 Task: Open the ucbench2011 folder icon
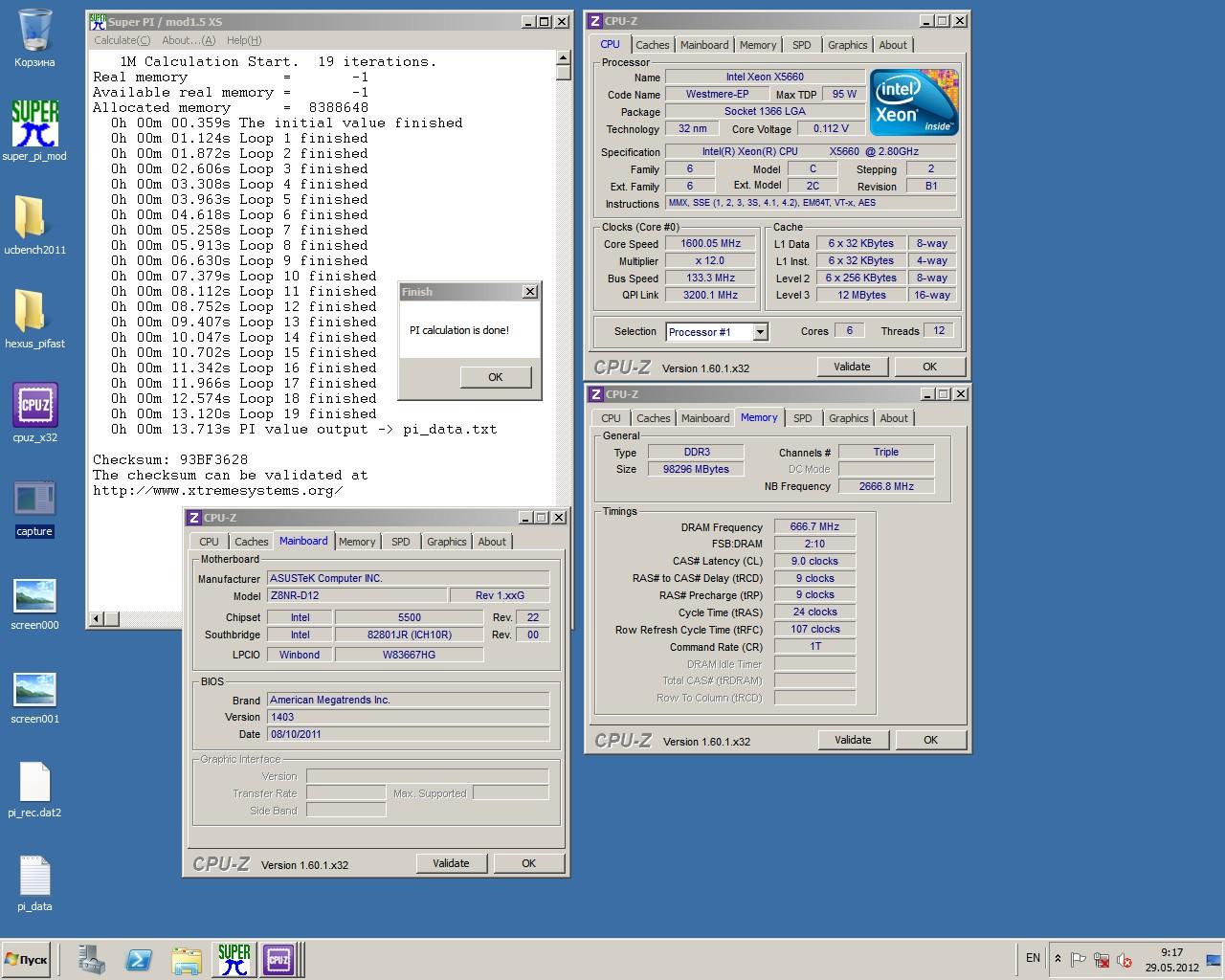pyautogui.click(x=34, y=224)
